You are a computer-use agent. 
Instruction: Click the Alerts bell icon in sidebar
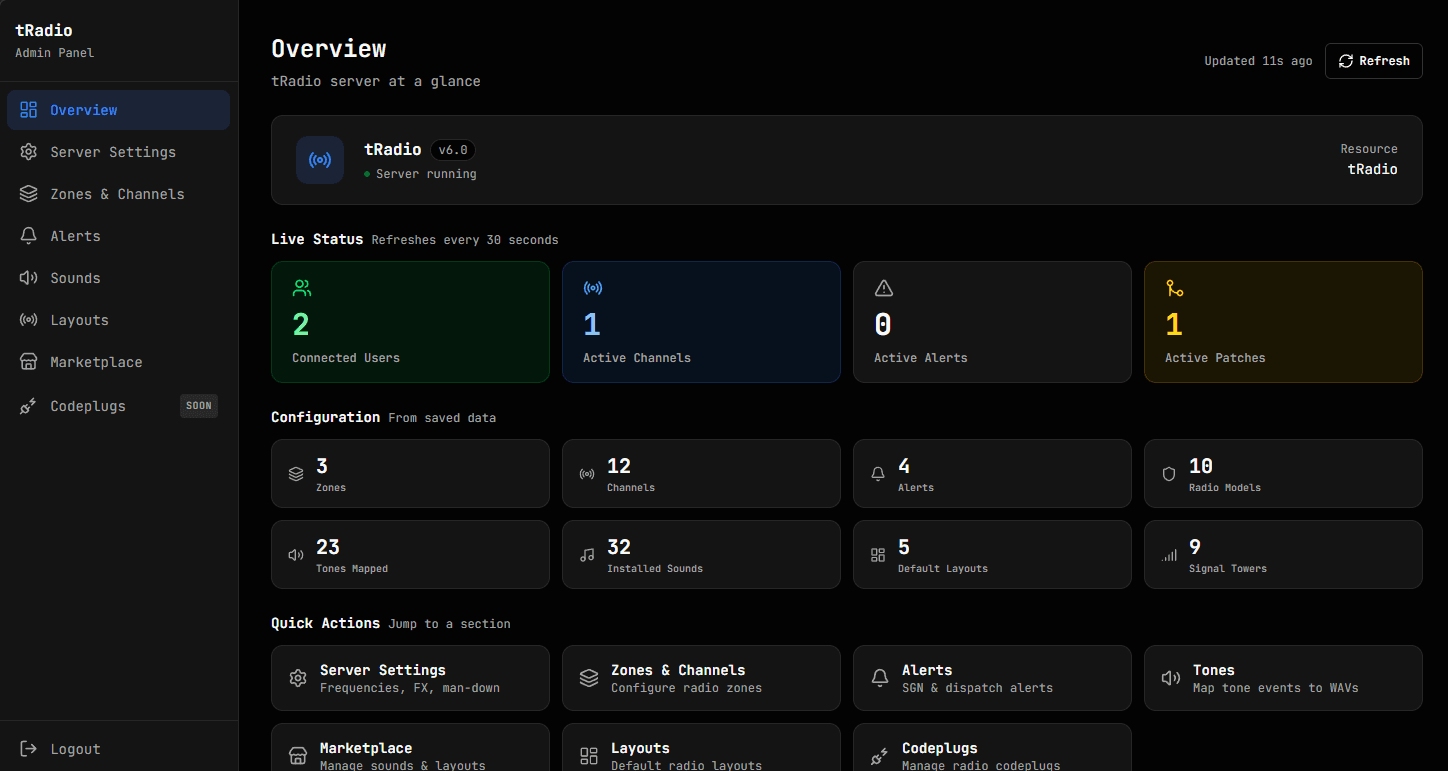pos(29,236)
